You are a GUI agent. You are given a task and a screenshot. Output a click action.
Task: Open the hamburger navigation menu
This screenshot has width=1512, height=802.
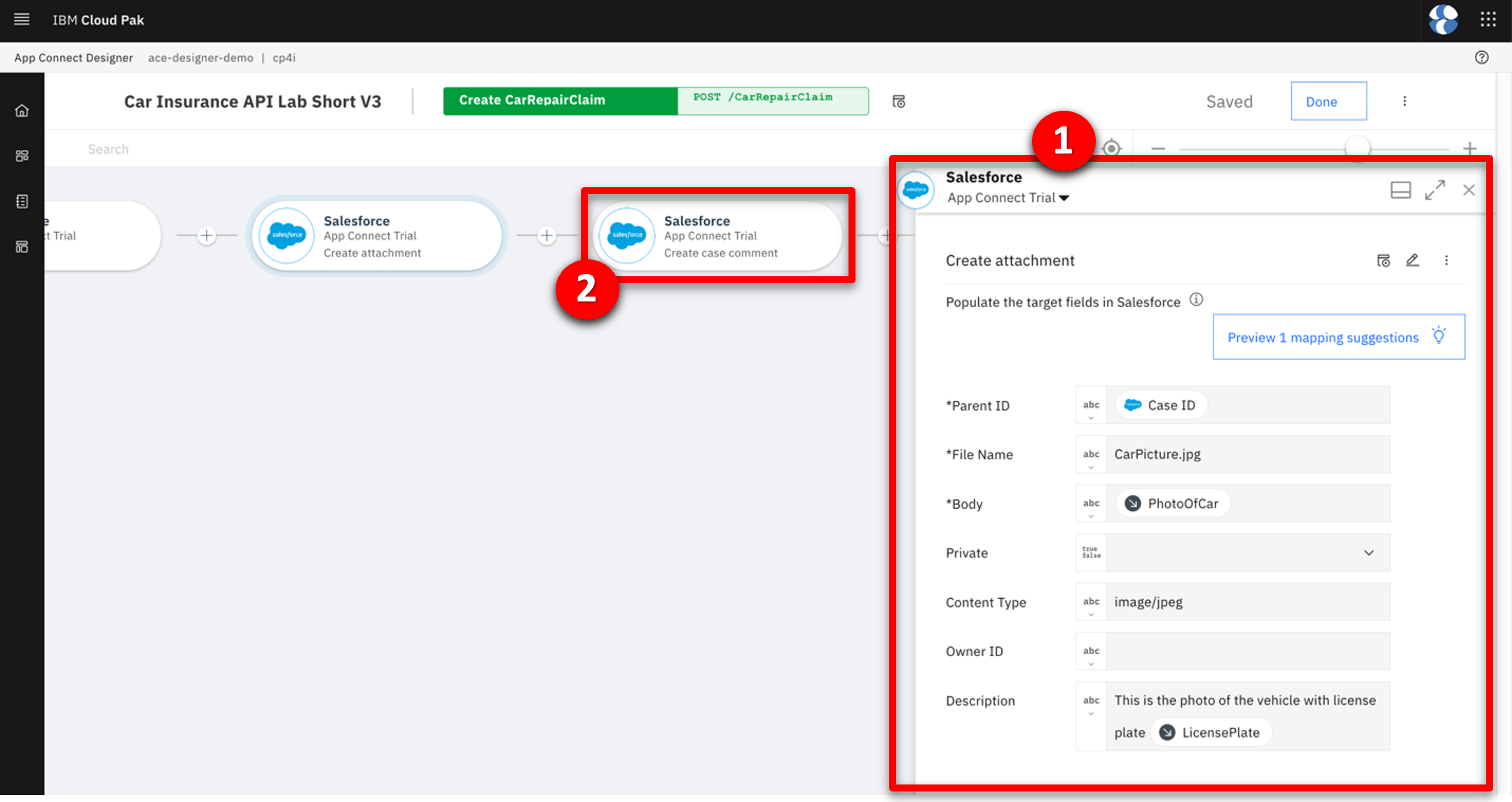pos(22,20)
